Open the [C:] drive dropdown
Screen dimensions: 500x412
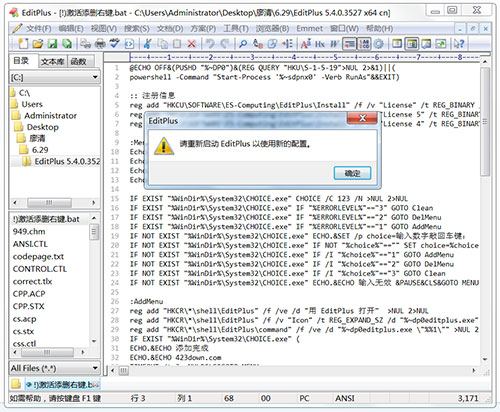click(x=55, y=77)
